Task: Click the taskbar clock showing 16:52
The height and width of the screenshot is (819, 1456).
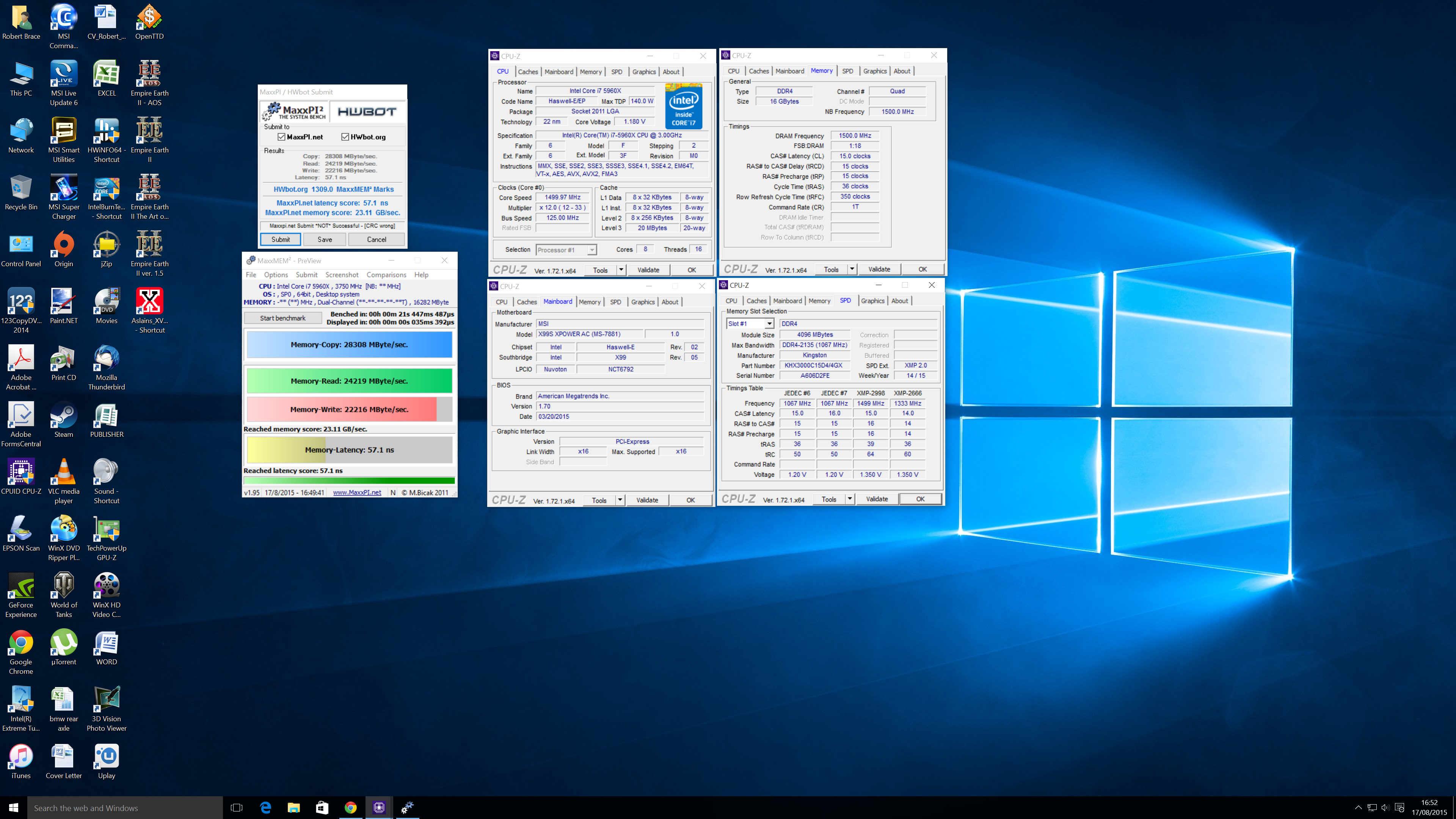Action: [x=1429, y=808]
